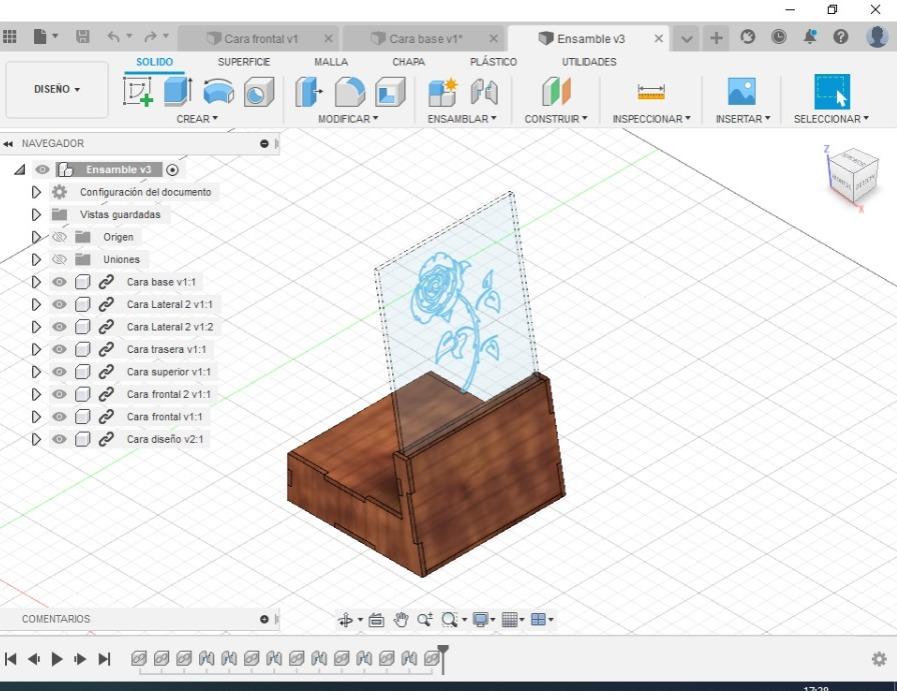Click the Look At icon

pos(376,619)
